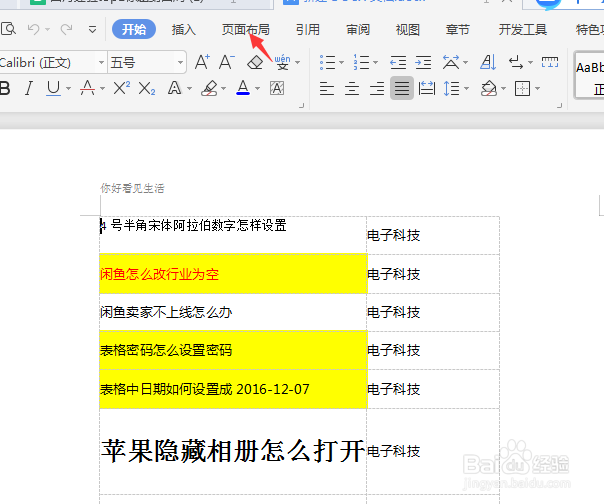
Task: Click cell 苹果隐藏相册怎么打开
Action: click(233, 451)
